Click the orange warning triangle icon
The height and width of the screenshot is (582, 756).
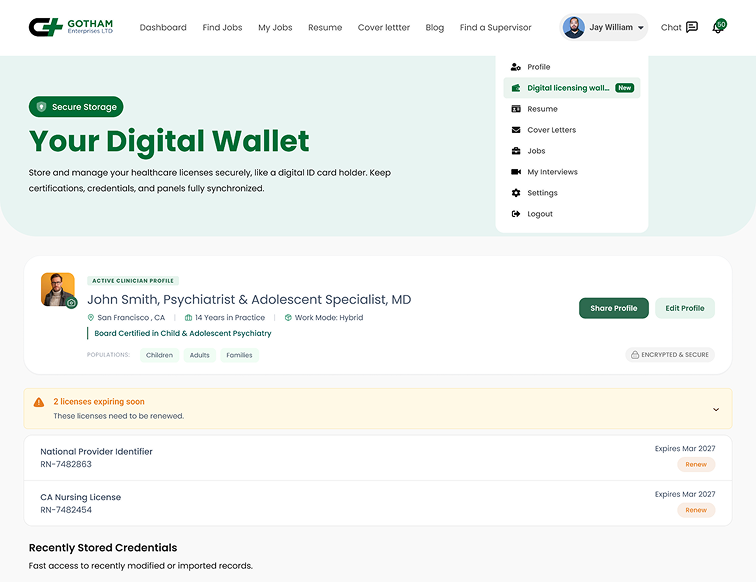39,402
